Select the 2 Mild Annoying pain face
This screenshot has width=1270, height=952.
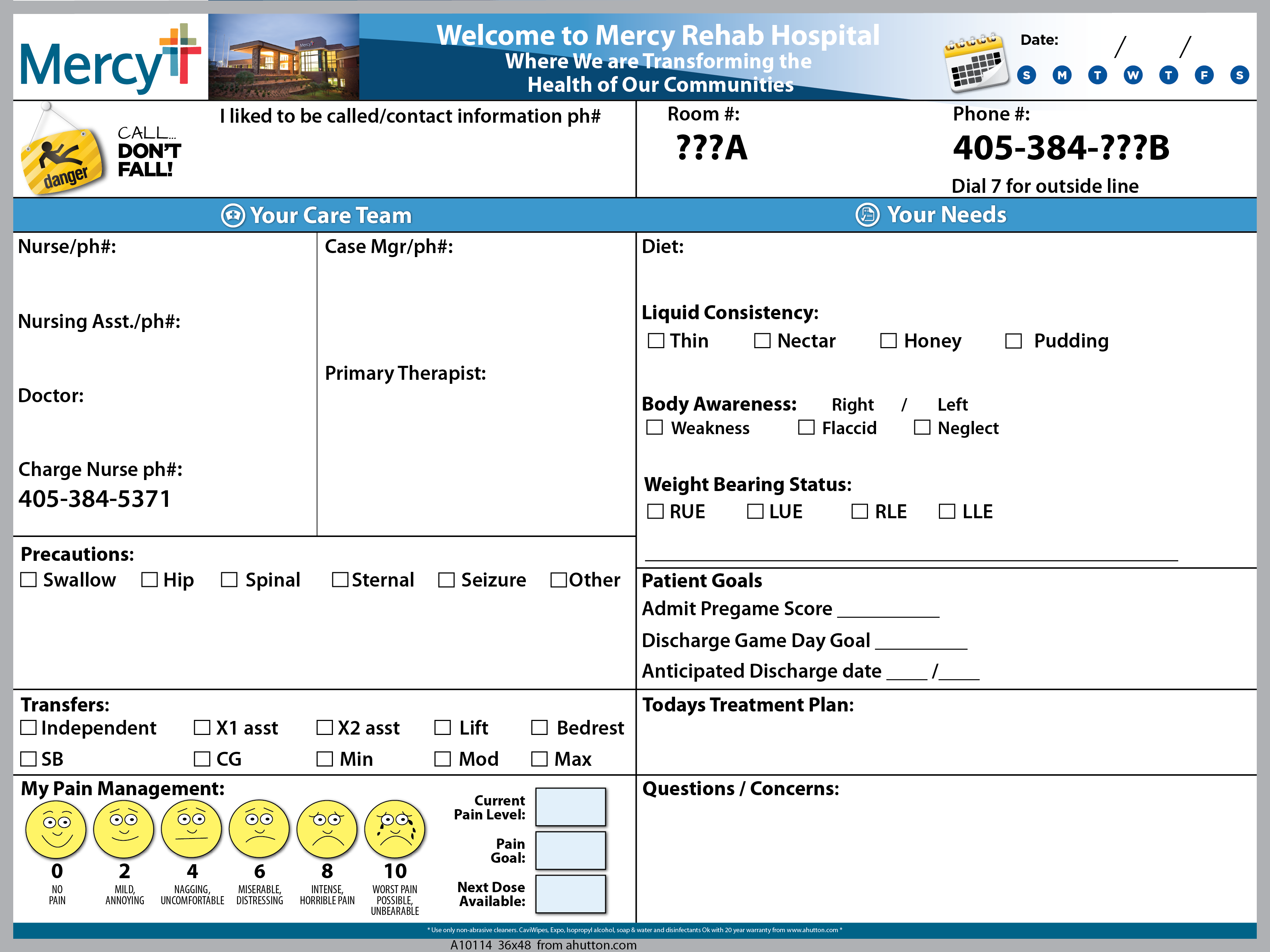click(124, 829)
